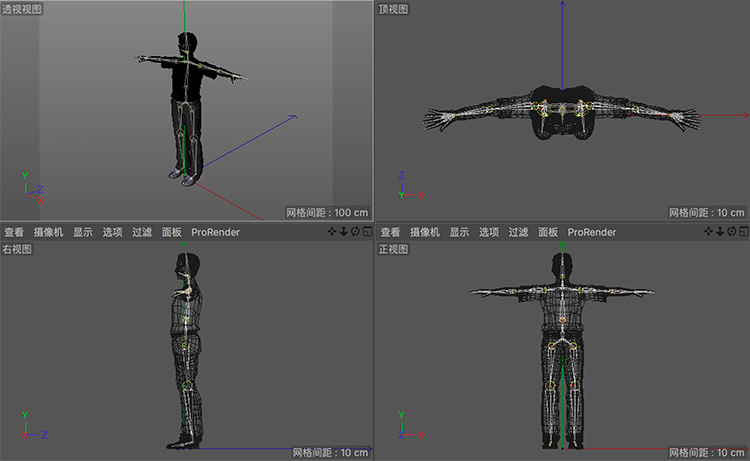
Task: Click the zoom (dolly) icon above 正视图
Action: (720, 232)
